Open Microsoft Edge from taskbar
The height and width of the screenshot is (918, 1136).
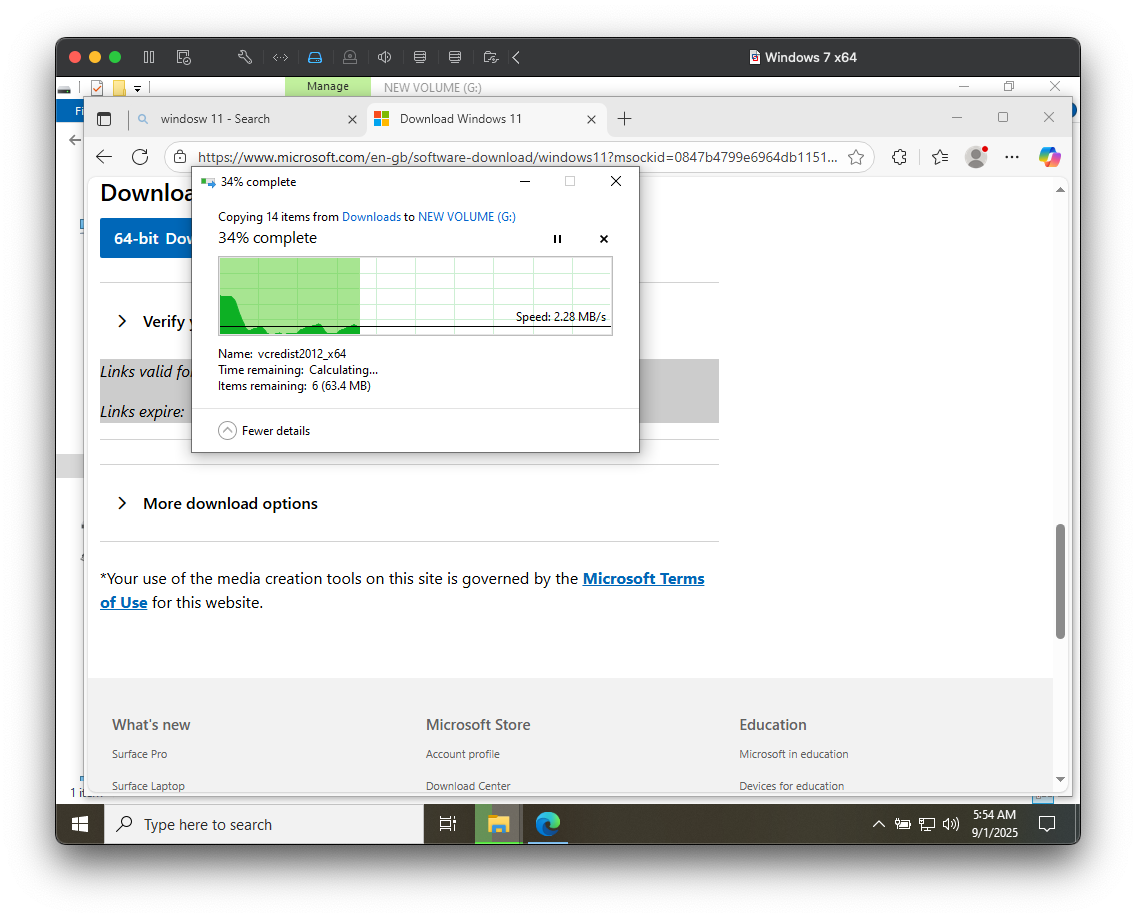click(x=548, y=824)
